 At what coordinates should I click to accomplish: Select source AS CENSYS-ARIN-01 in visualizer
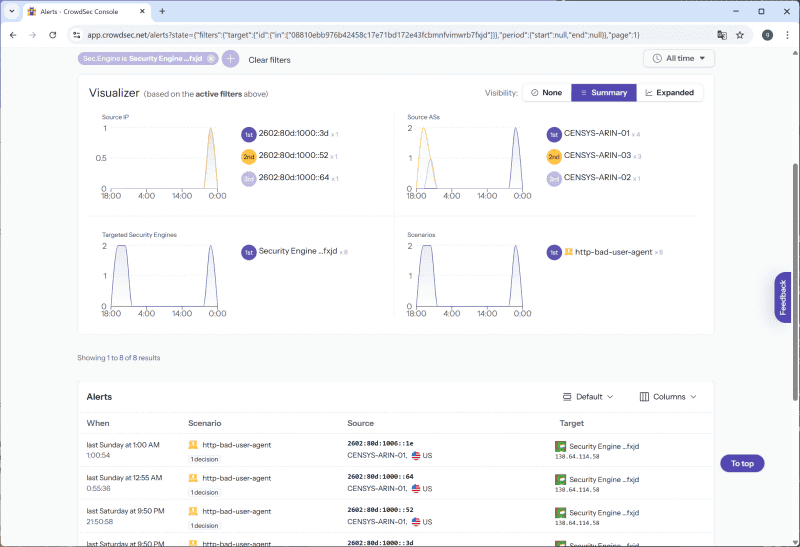point(596,133)
